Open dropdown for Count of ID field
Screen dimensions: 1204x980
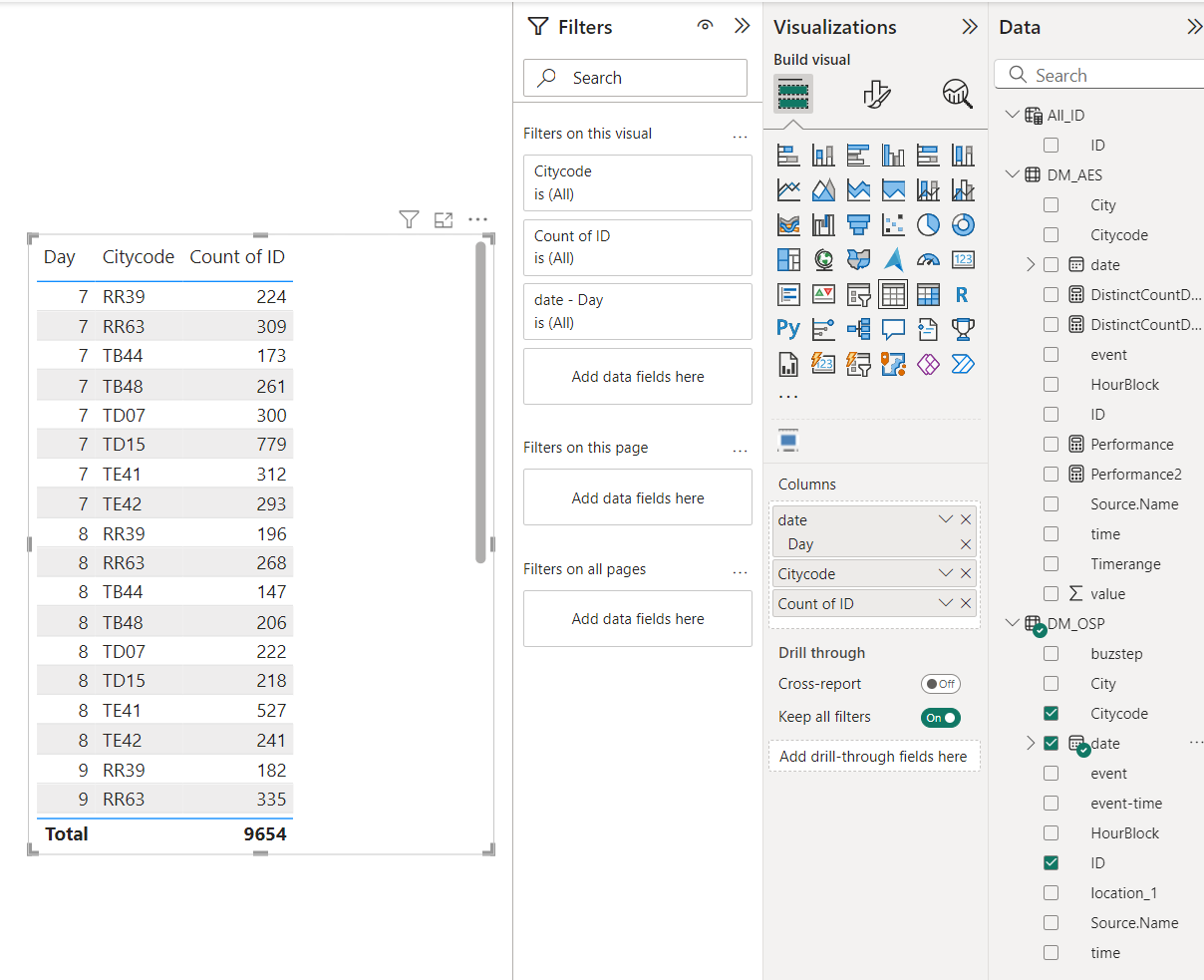pyautogui.click(x=946, y=603)
